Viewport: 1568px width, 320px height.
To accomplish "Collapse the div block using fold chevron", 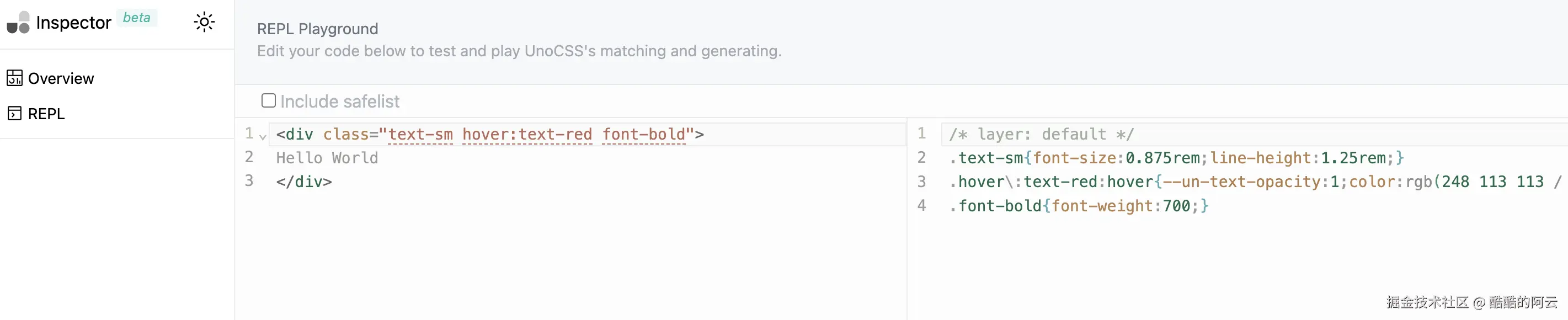I will (x=263, y=136).
